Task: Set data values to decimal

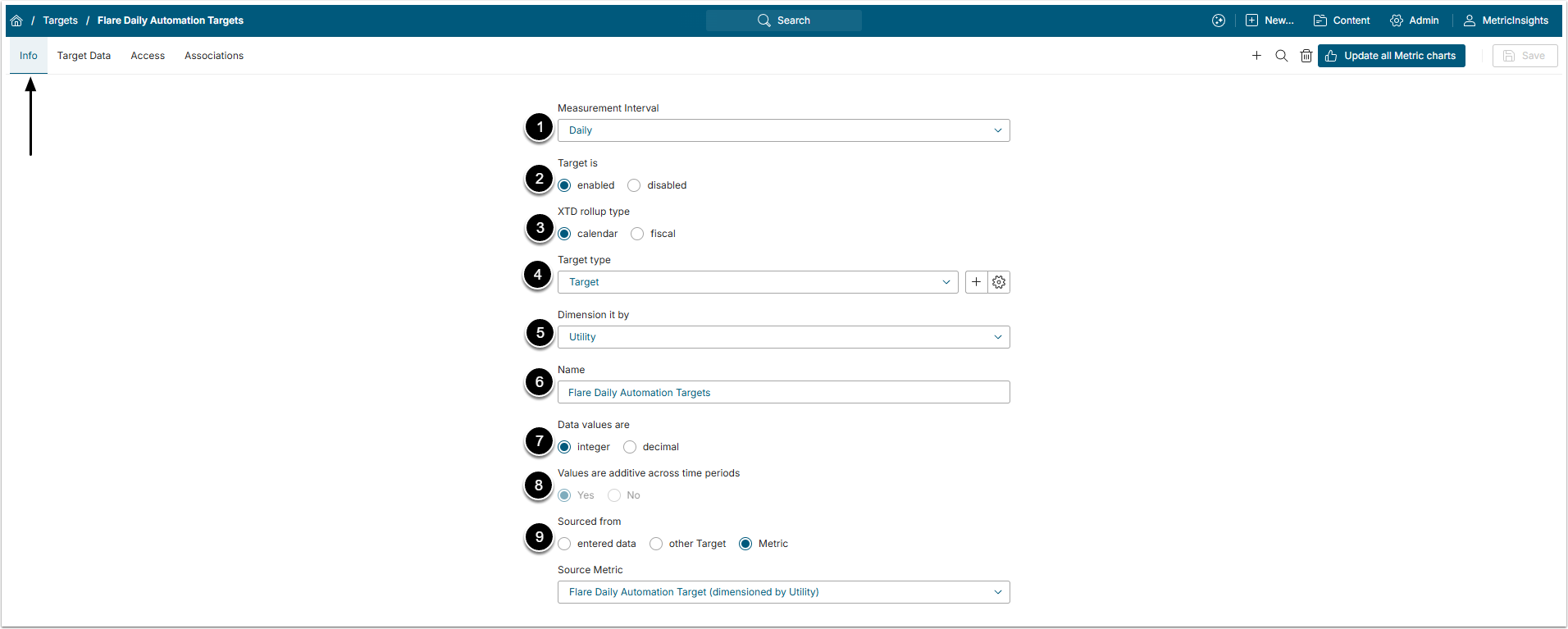Action: pyautogui.click(x=630, y=447)
